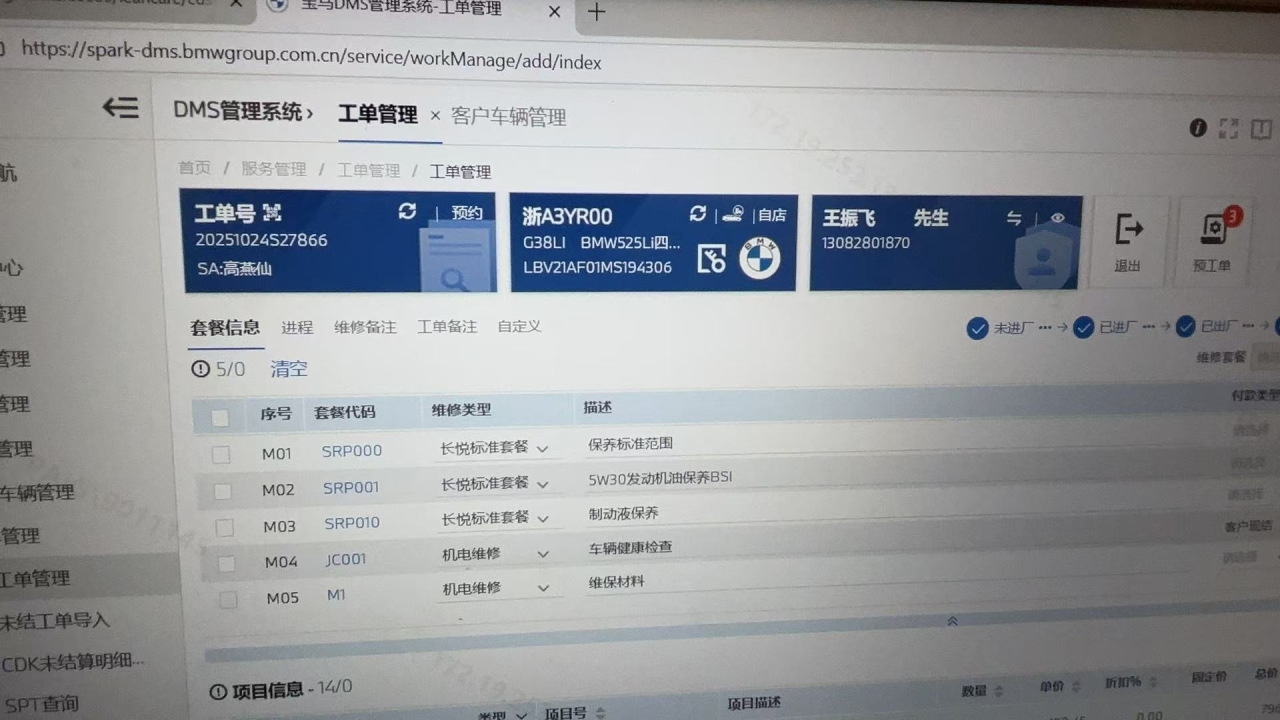Refresh the vehicle info card
The width and height of the screenshot is (1280, 720).
coord(698,214)
